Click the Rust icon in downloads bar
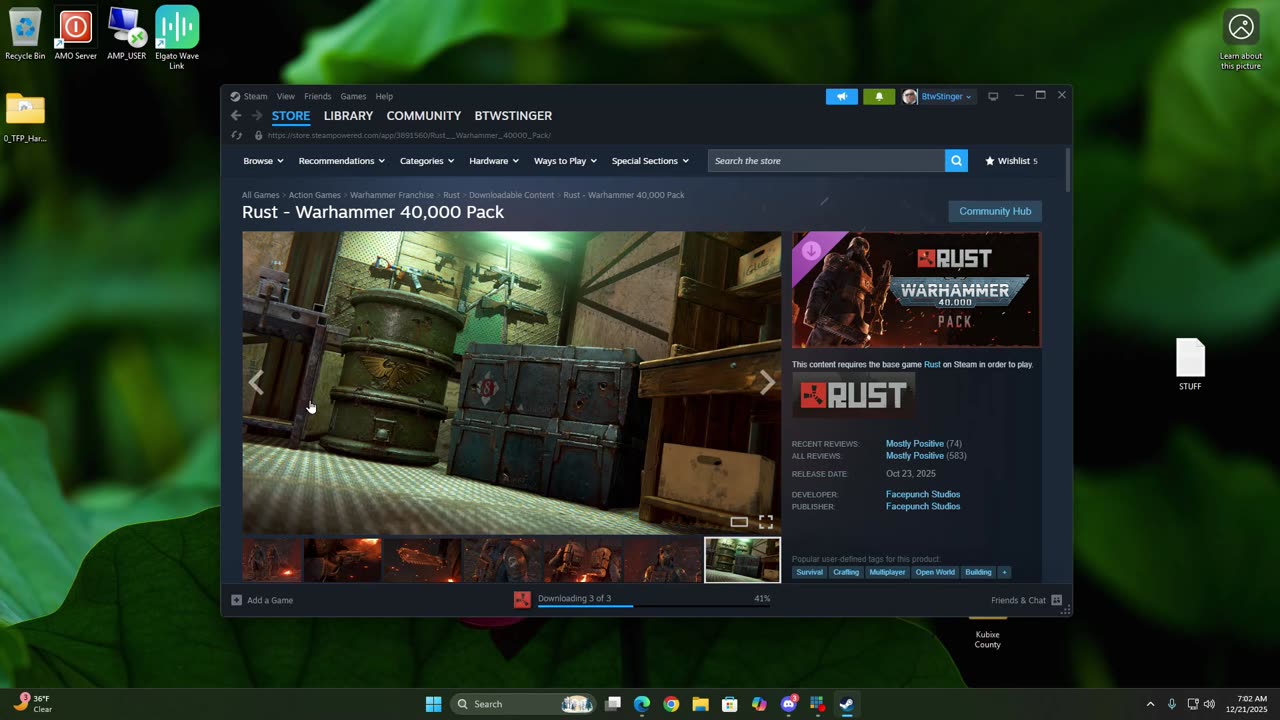Viewport: 1280px width, 720px height. point(522,600)
